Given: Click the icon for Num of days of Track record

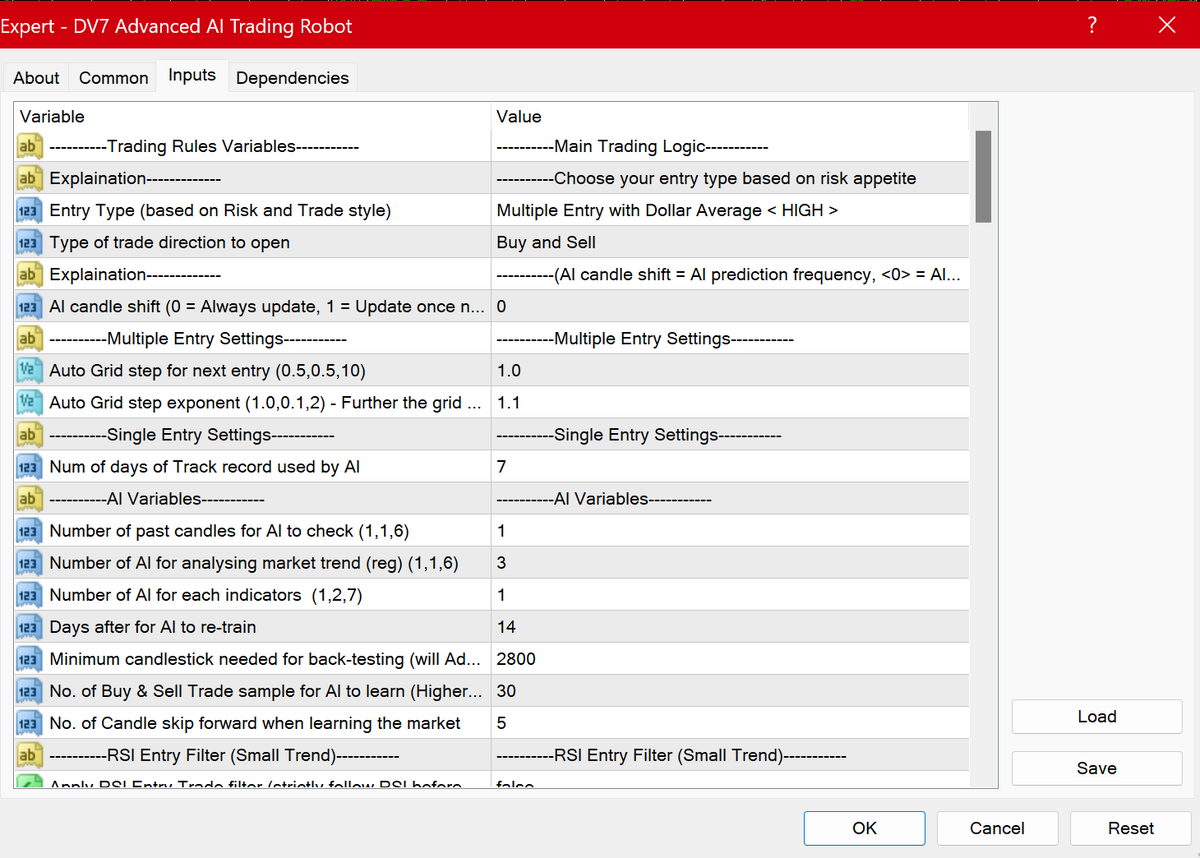Looking at the screenshot, I should [28, 466].
